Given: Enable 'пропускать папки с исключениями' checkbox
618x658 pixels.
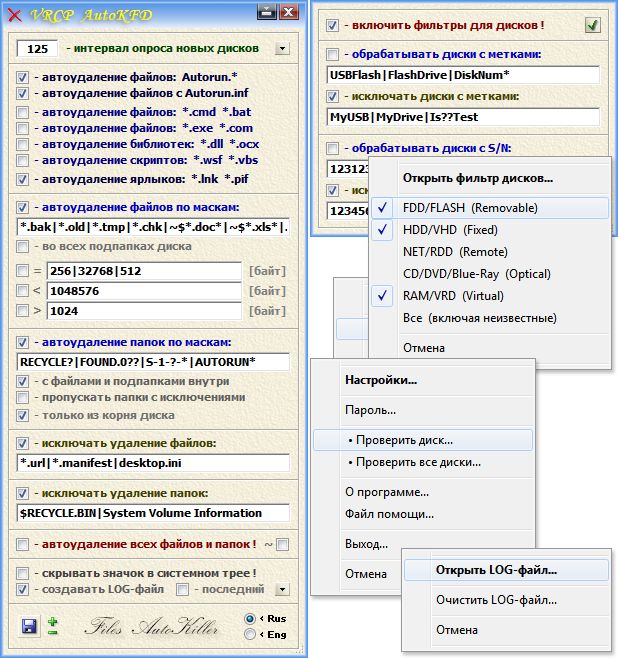Looking at the screenshot, I should pyautogui.click(x=23, y=397).
